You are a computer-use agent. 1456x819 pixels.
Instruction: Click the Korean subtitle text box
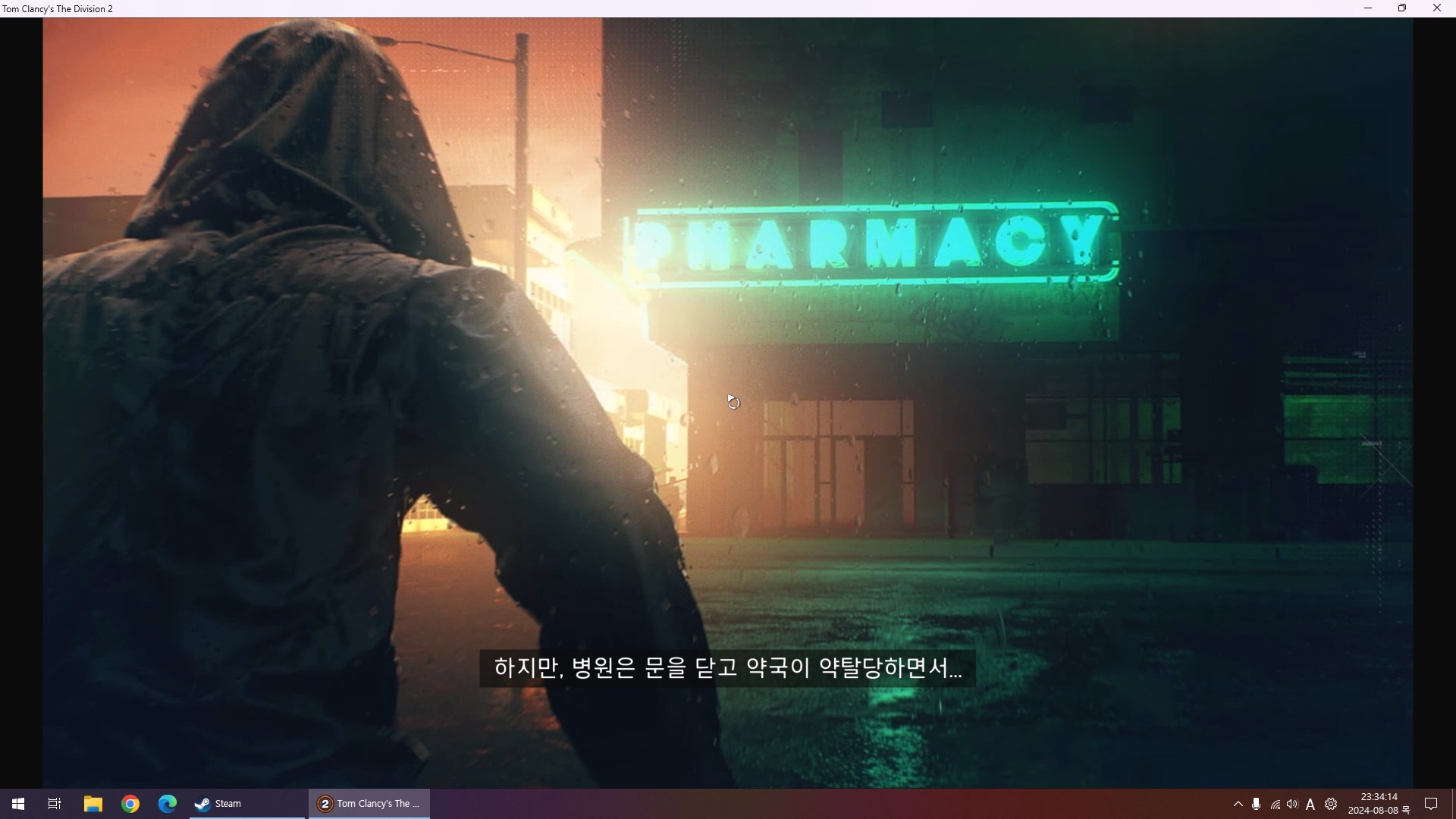[727, 668]
